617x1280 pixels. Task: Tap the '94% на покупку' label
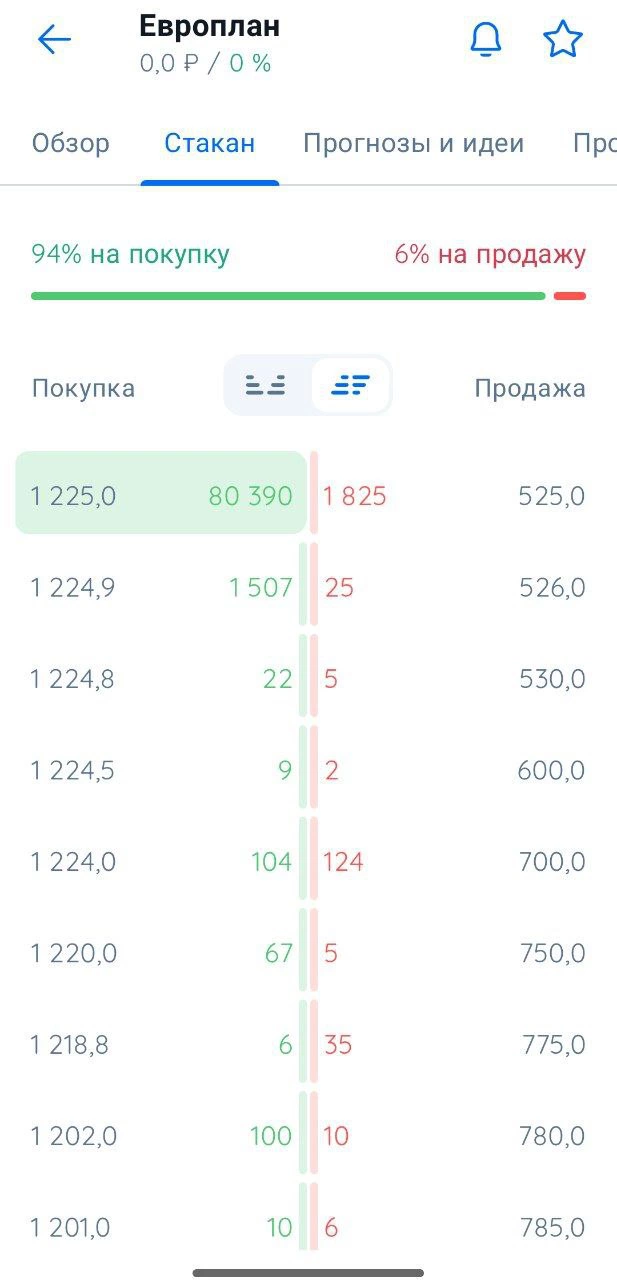[x=130, y=254]
